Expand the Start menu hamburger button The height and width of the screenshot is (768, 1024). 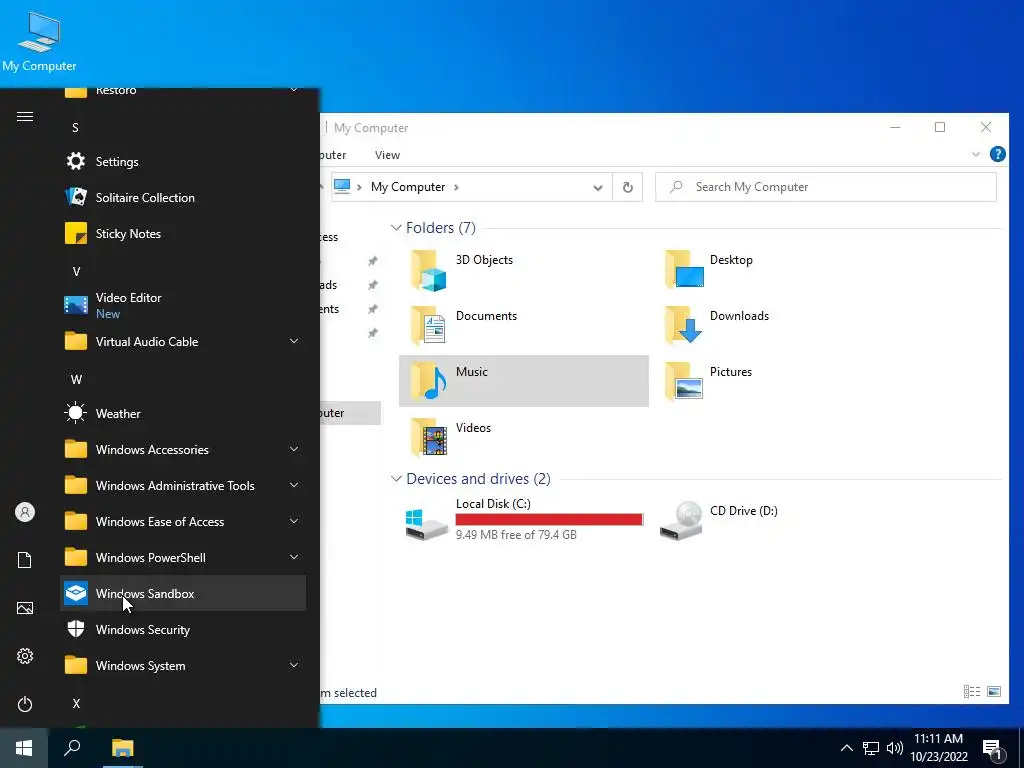[x=25, y=117]
